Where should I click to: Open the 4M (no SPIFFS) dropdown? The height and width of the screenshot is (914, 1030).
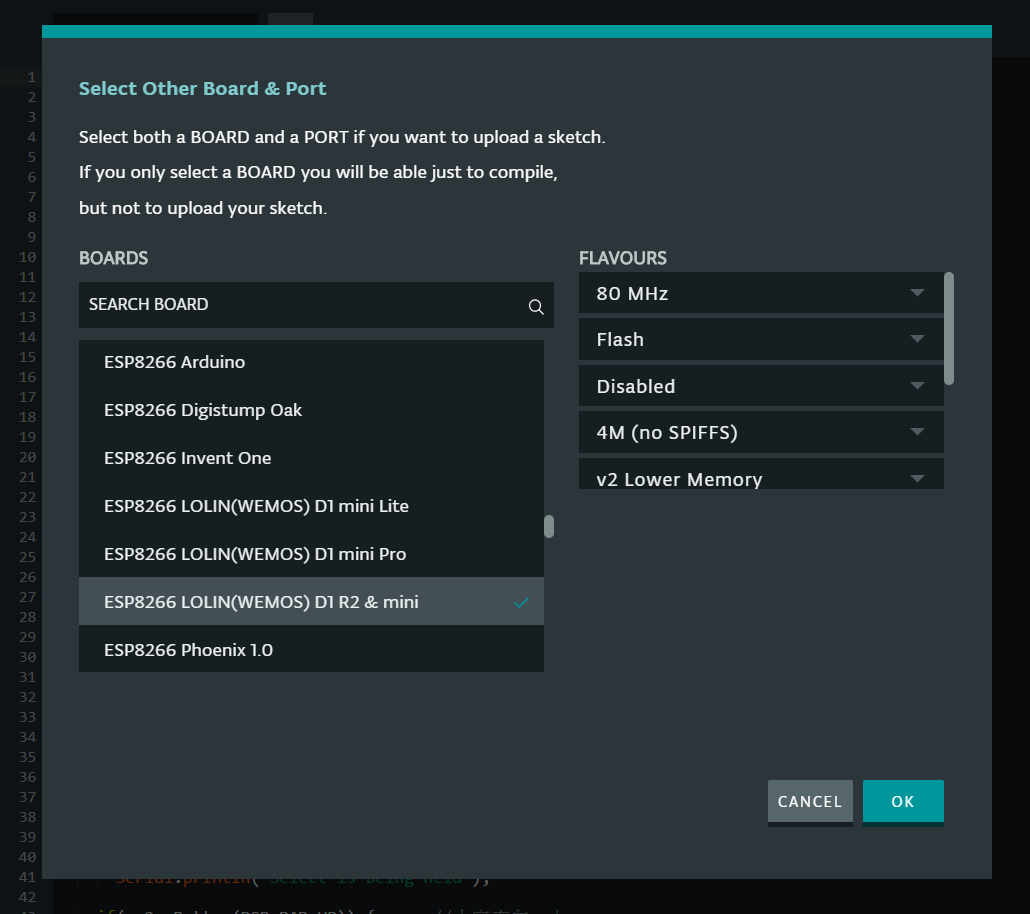[761, 432]
